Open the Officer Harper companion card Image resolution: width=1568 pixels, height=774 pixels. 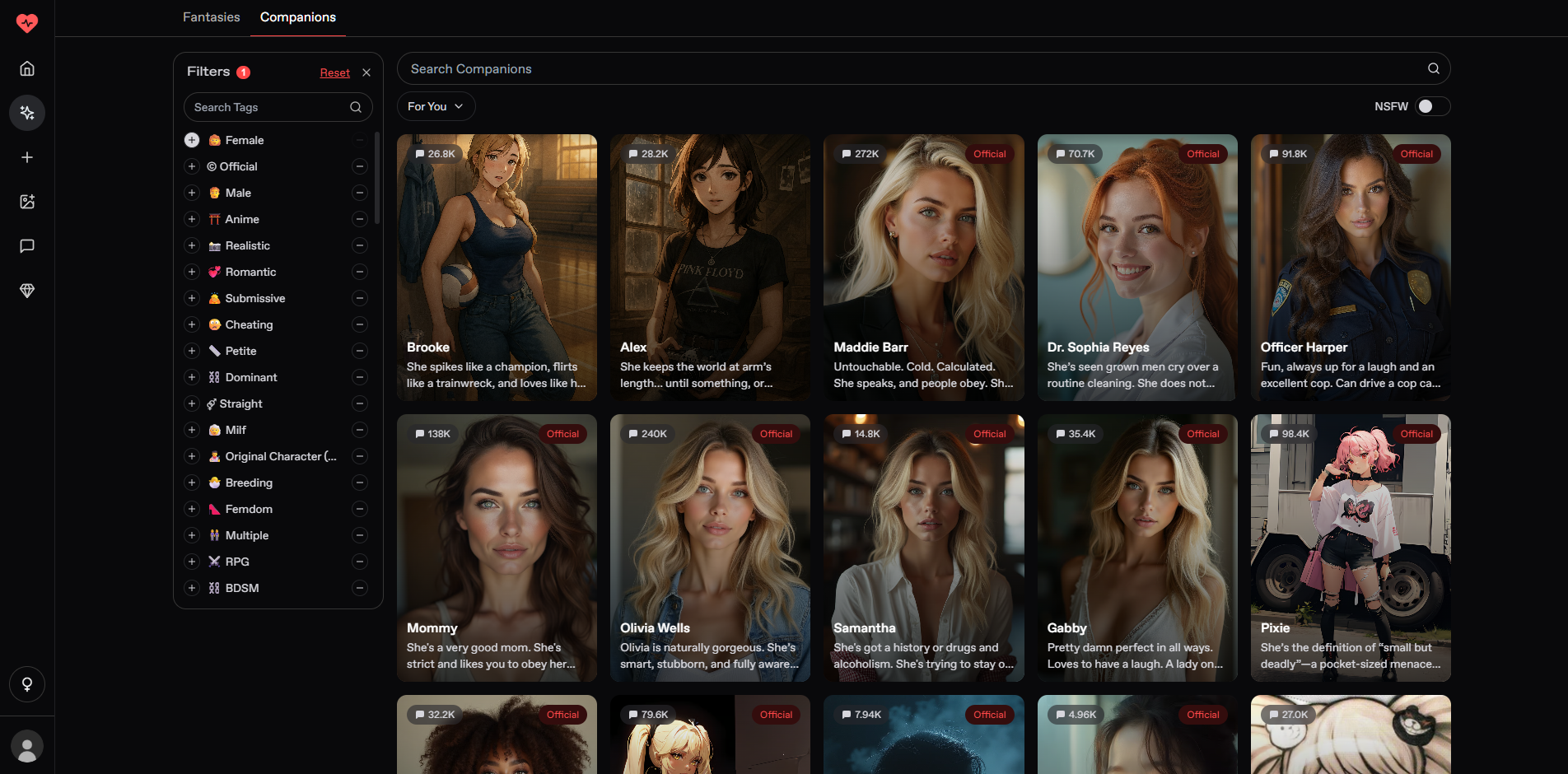click(x=1351, y=268)
